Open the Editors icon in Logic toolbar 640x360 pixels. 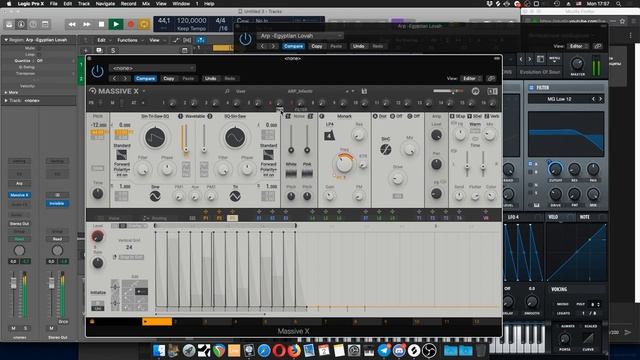(x=45, y=24)
